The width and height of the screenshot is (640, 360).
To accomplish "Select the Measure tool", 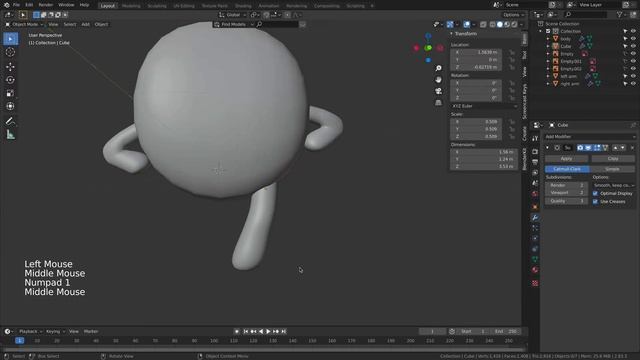I will click(x=11, y=135).
